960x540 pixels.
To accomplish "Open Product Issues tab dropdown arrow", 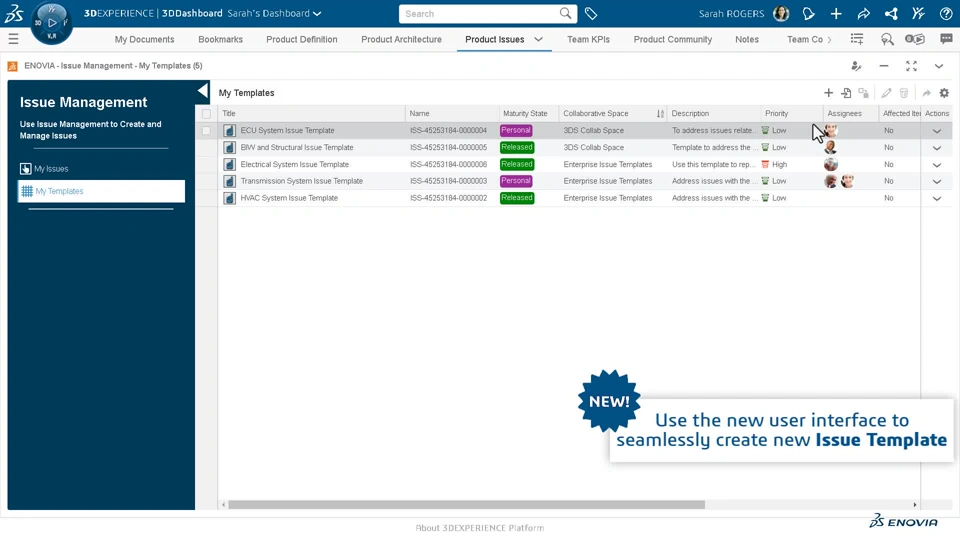I will pyautogui.click(x=538, y=39).
